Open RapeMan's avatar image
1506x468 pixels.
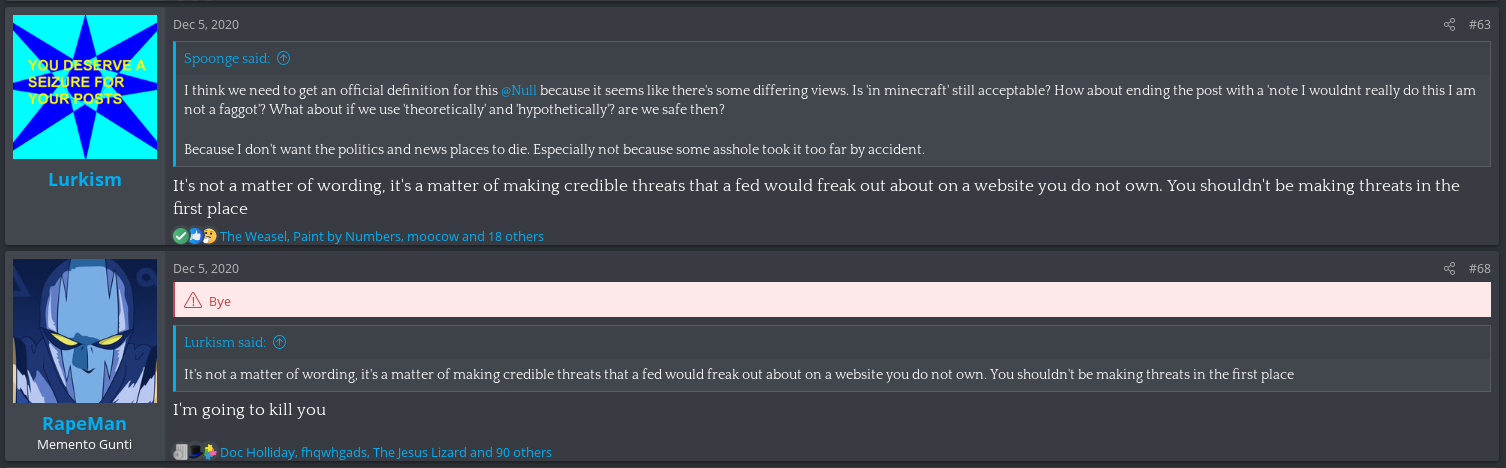click(85, 331)
